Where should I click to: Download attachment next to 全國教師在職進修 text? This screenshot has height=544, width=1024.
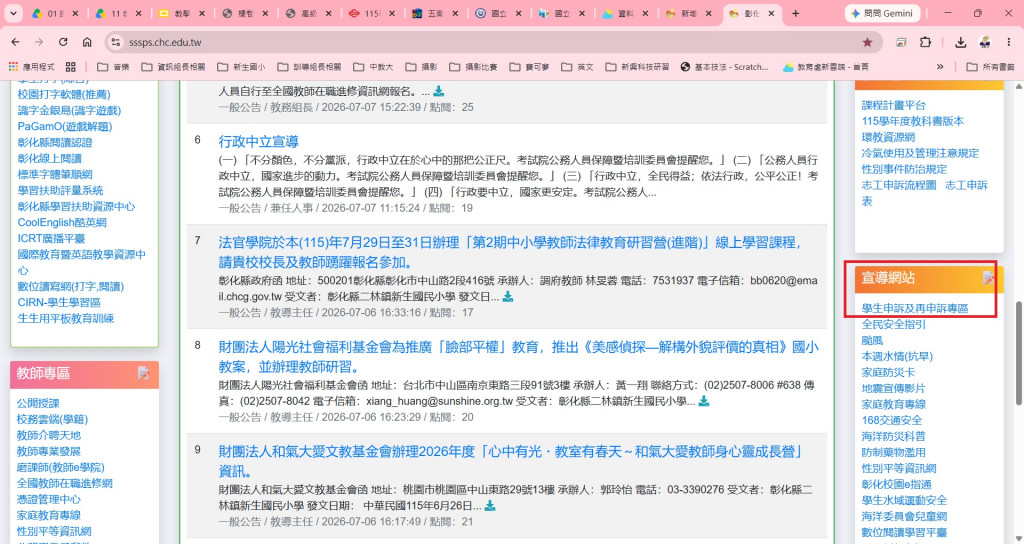[x=439, y=91]
